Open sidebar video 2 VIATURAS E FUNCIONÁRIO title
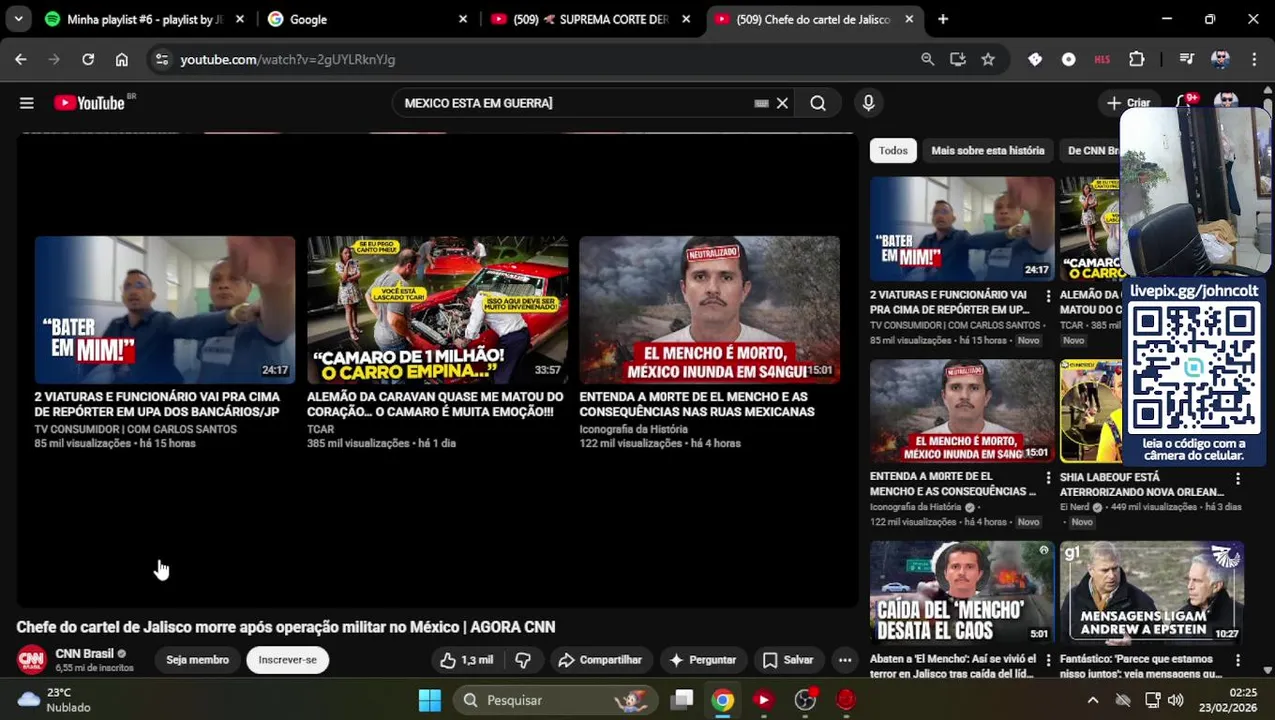The image size is (1275, 720). point(950,302)
